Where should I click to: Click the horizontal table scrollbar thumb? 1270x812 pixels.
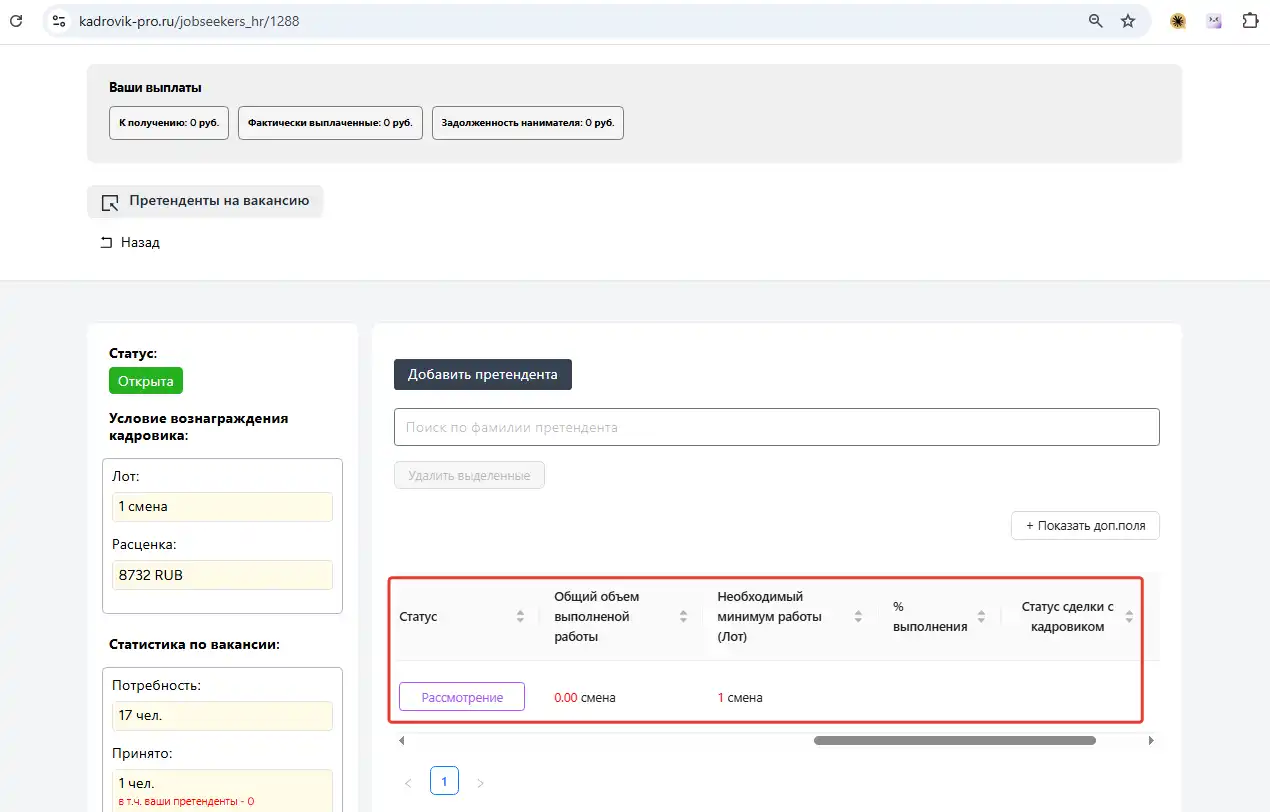point(954,741)
